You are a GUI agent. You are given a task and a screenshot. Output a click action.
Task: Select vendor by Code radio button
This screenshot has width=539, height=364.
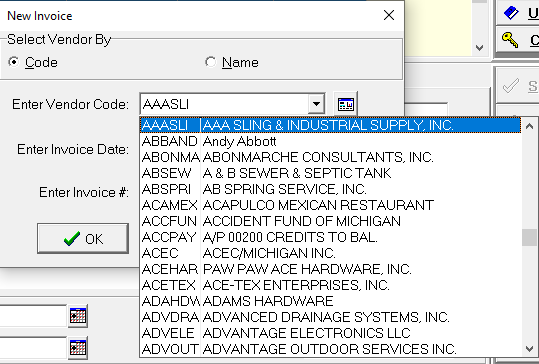(14, 62)
